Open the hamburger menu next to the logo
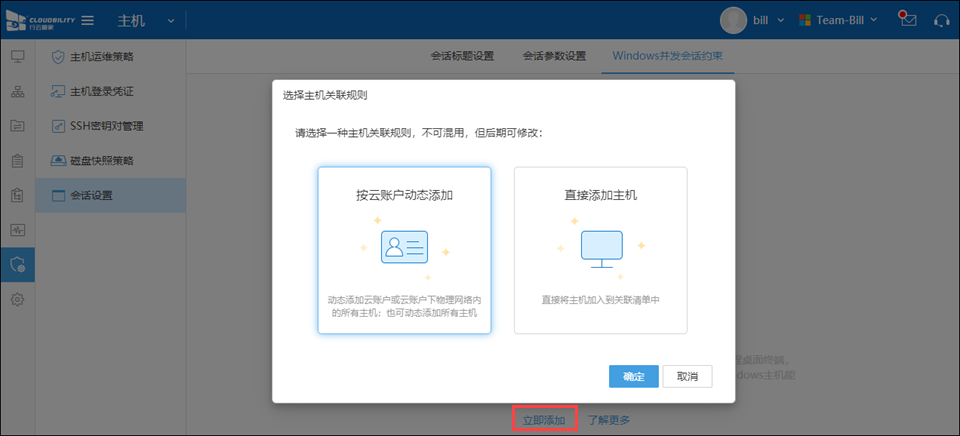960x436 pixels. [x=88, y=20]
